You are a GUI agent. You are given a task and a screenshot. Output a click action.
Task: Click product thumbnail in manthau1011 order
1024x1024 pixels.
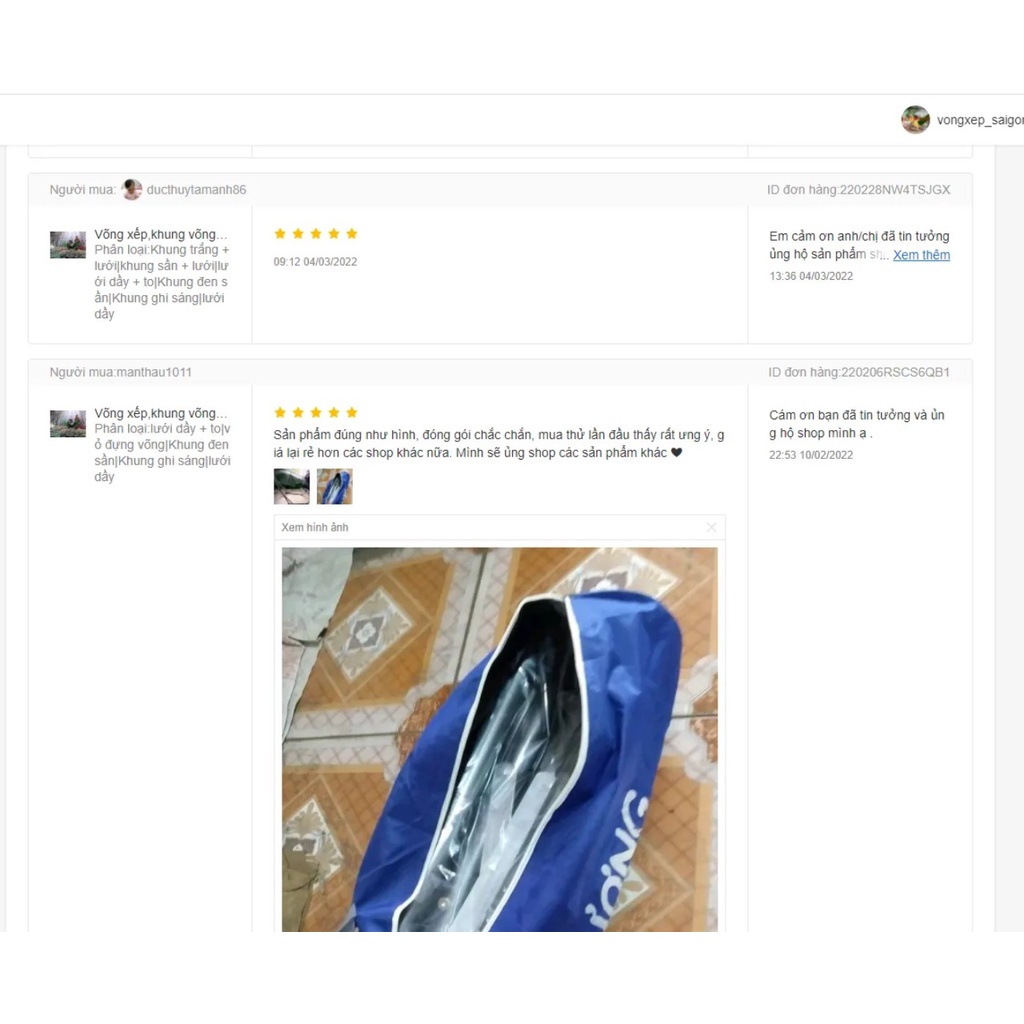(x=68, y=423)
